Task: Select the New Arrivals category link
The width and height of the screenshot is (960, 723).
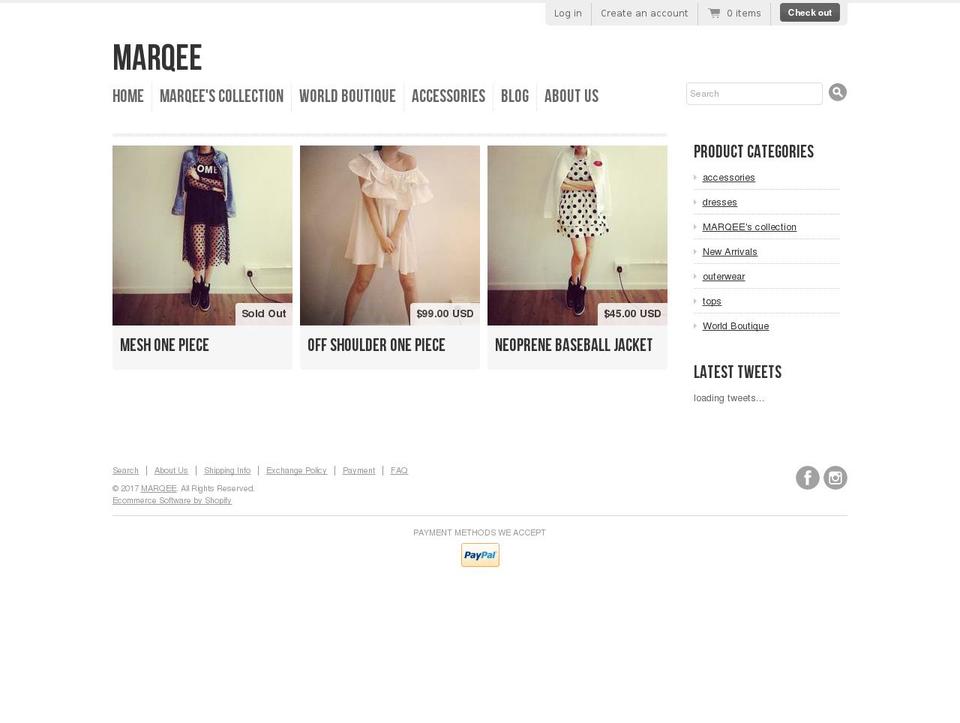Action: pyautogui.click(x=730, y=252)
